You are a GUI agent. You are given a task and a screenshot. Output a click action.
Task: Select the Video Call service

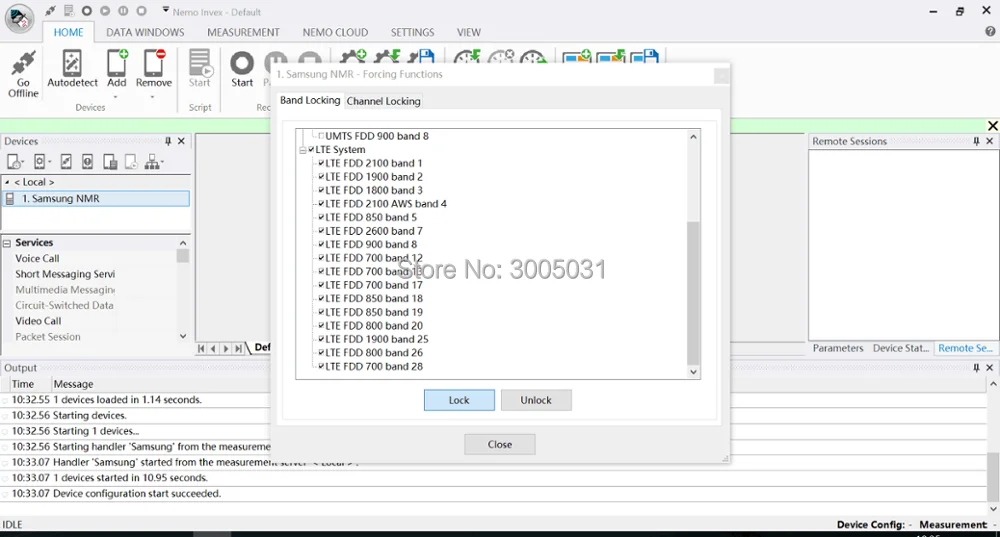coord(38,321)
